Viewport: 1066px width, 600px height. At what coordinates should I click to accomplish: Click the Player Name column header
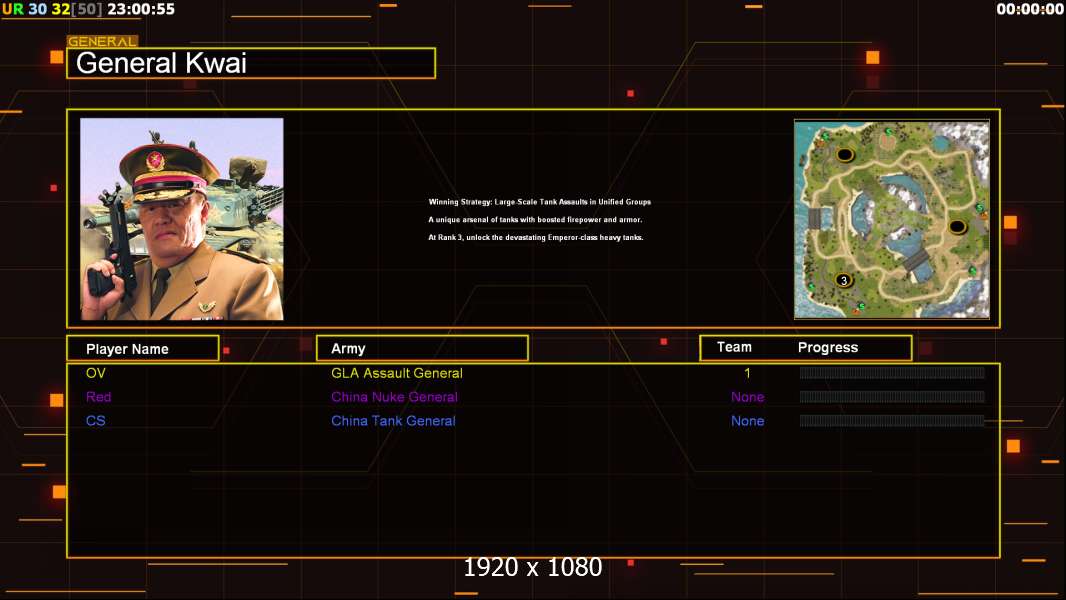click(143, 349)
